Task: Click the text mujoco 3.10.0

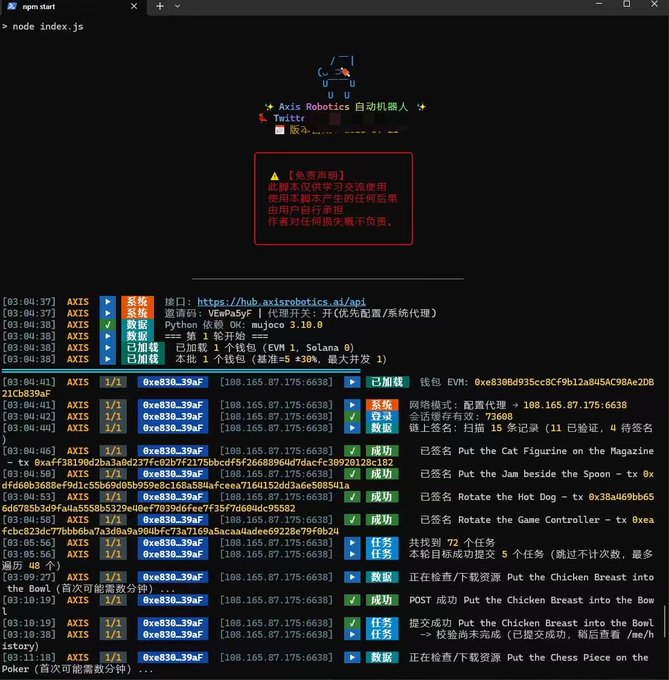Action: [287, 325]
